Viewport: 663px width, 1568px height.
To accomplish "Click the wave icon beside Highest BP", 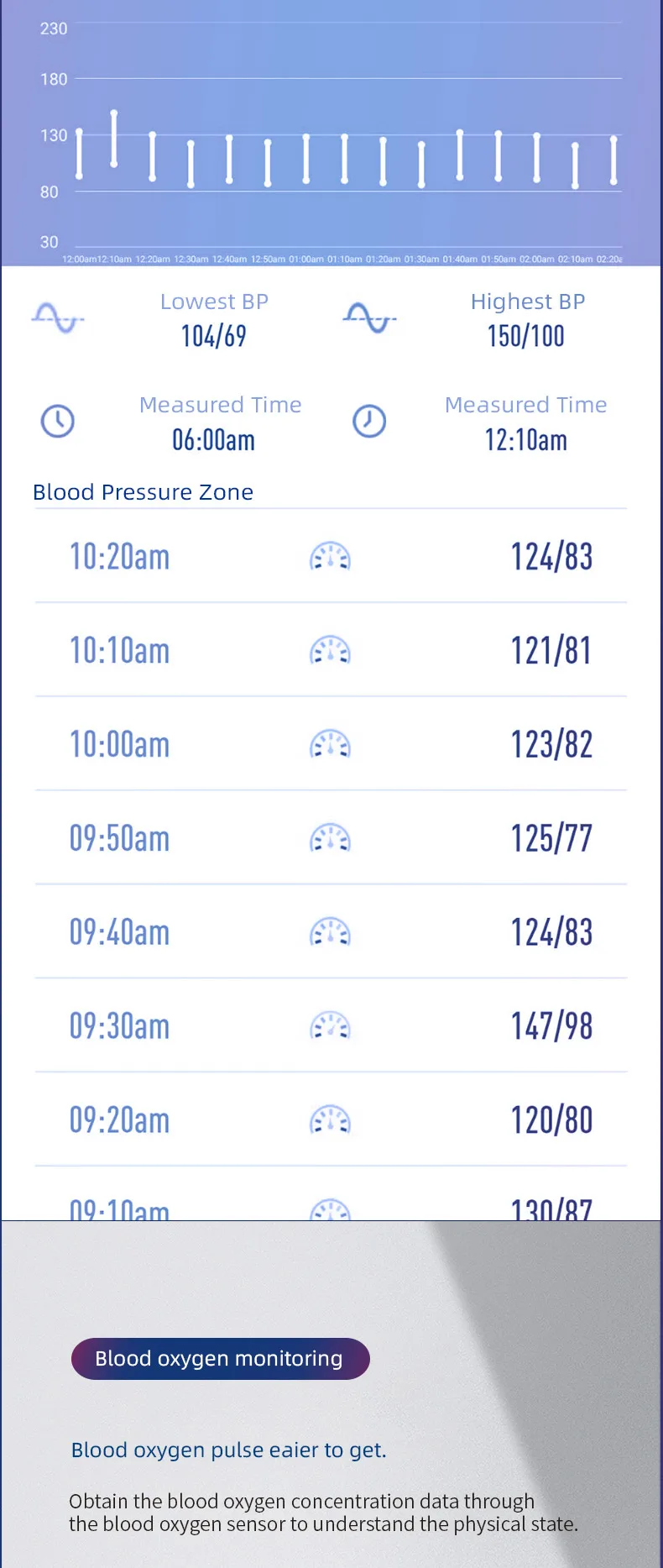I will pos(369,318).
